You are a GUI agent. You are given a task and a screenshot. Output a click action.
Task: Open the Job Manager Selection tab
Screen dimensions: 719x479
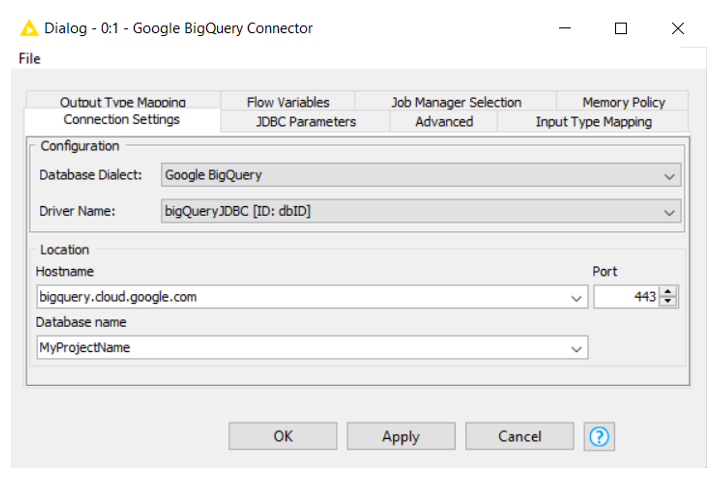(456, 102)
